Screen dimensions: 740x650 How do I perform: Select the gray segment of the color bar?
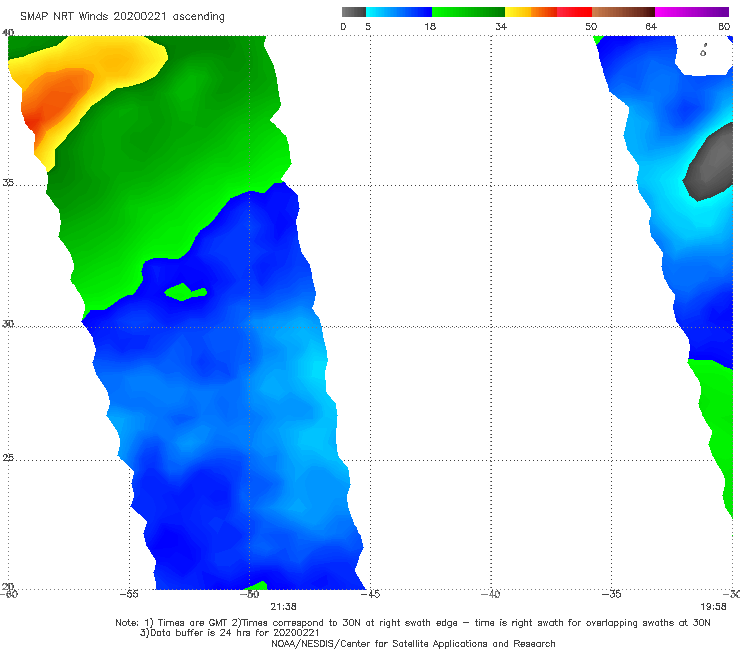point(354,12)
